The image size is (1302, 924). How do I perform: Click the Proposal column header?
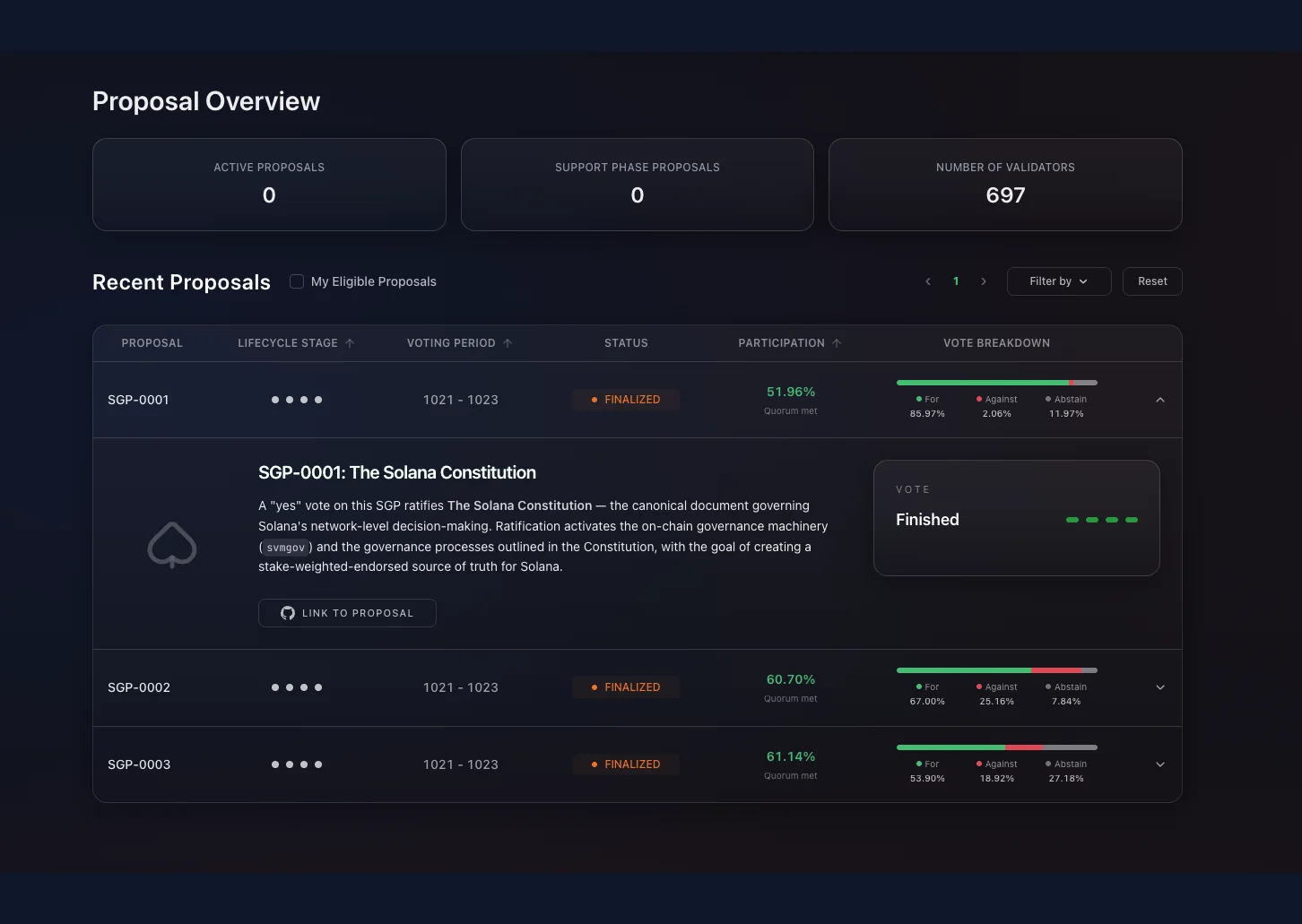click(x=152, y=343)
